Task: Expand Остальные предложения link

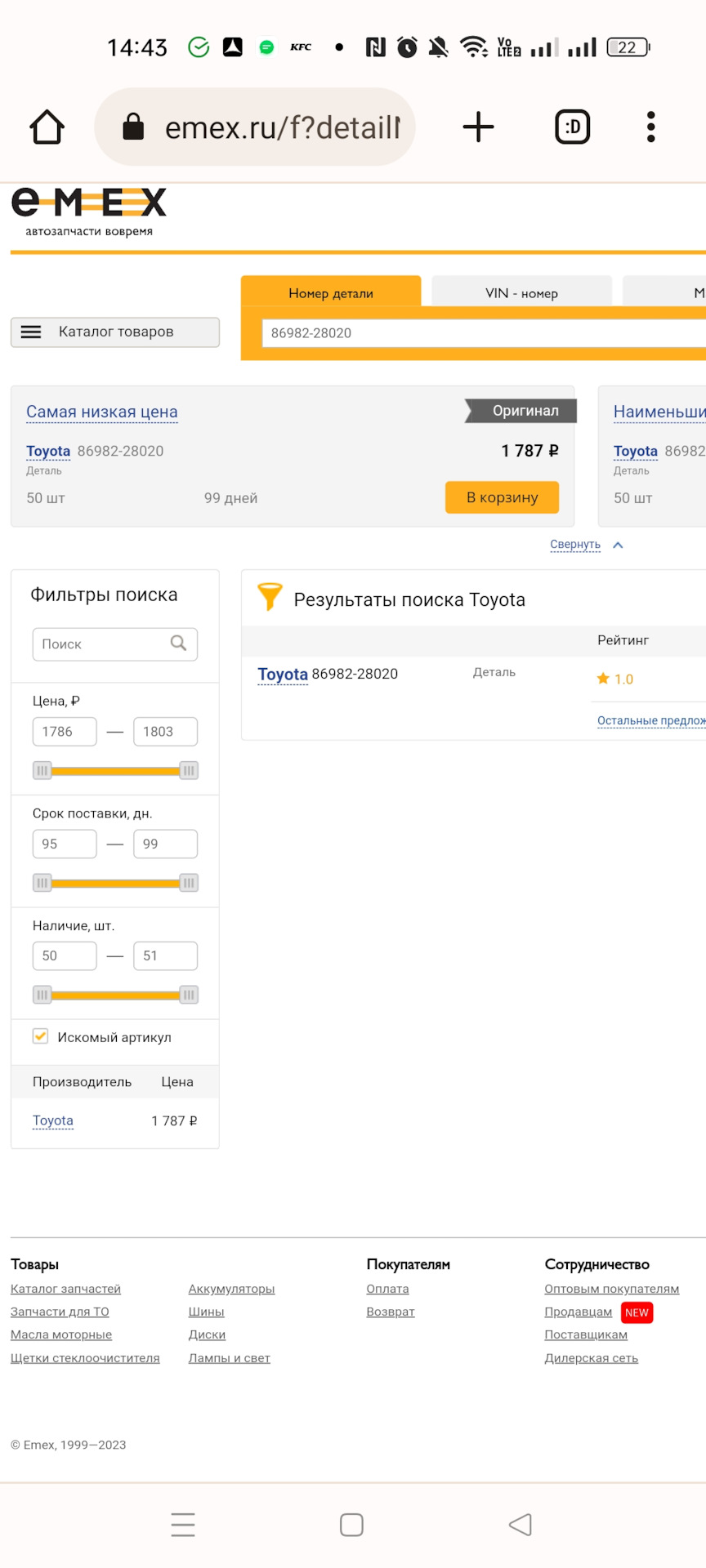Action: click(650, 720)
